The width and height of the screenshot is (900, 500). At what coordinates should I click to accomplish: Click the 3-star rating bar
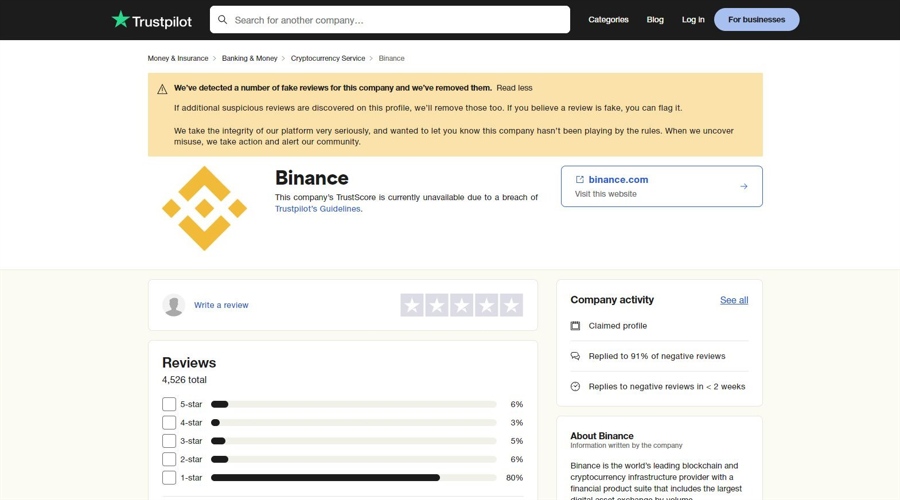pos(354,441)
